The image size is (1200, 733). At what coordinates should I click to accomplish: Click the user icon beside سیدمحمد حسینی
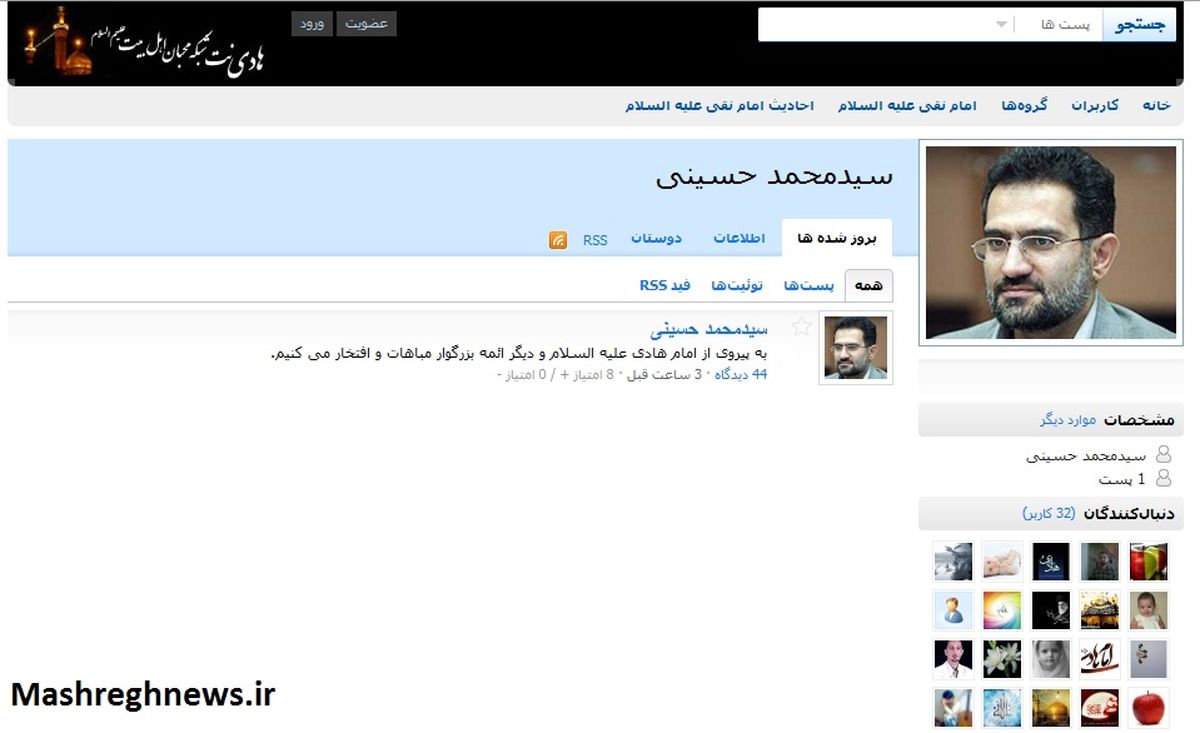tap(1163, 455)
